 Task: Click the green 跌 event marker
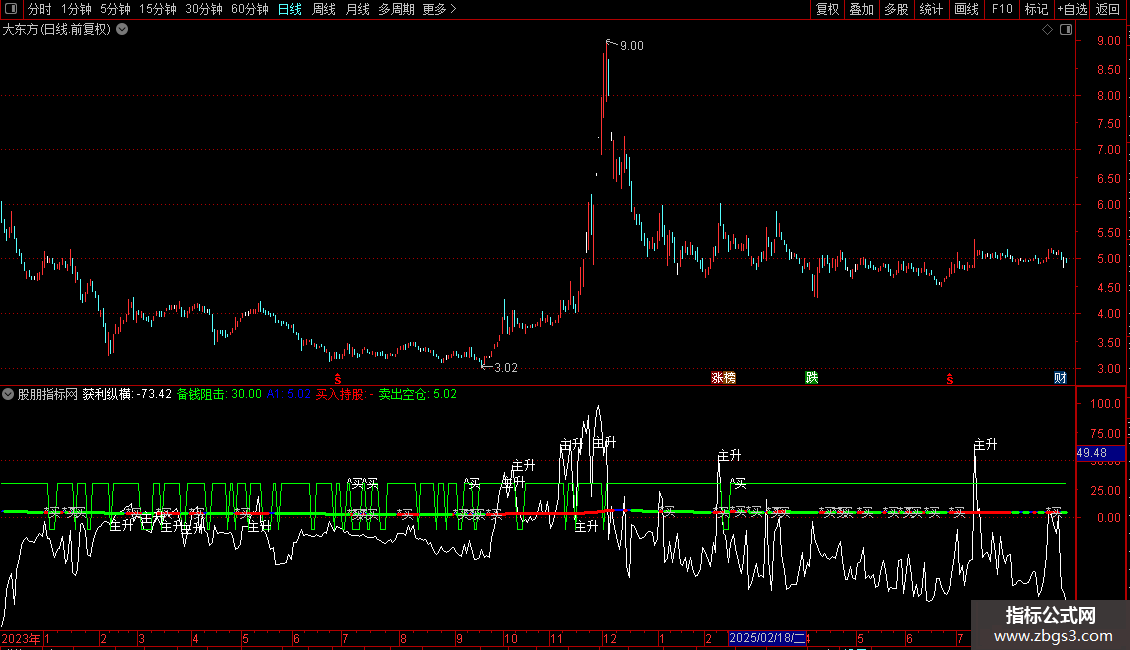coord(811,378)
